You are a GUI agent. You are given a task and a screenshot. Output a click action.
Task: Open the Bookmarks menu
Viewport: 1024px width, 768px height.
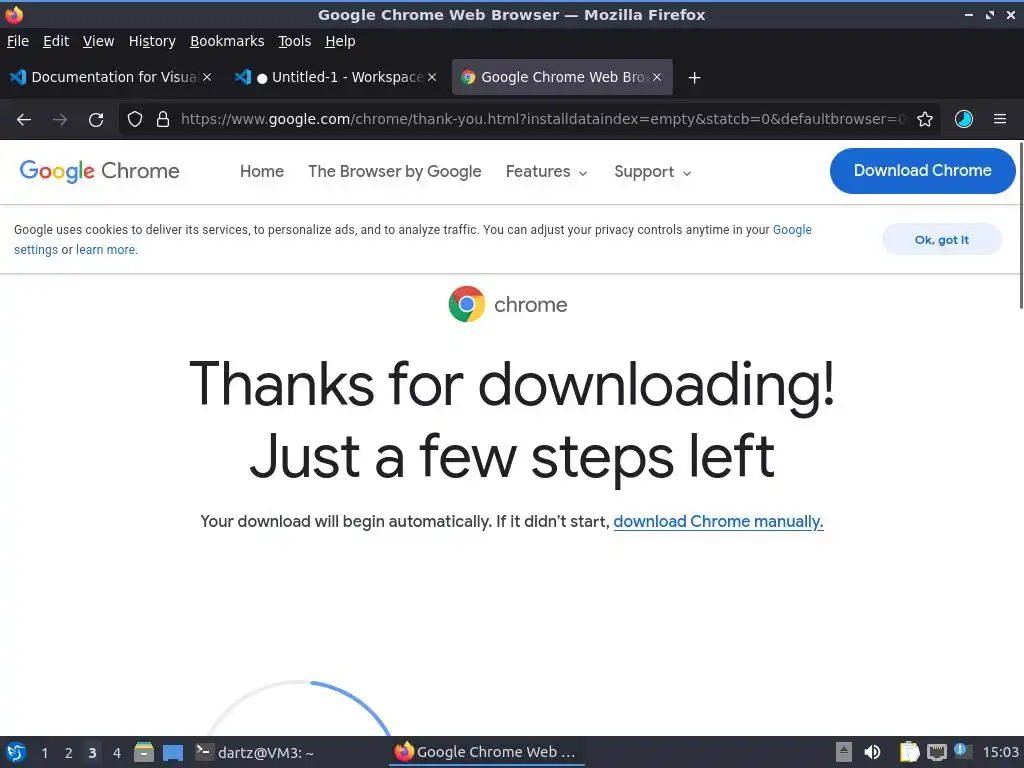[x=227, y=41]
